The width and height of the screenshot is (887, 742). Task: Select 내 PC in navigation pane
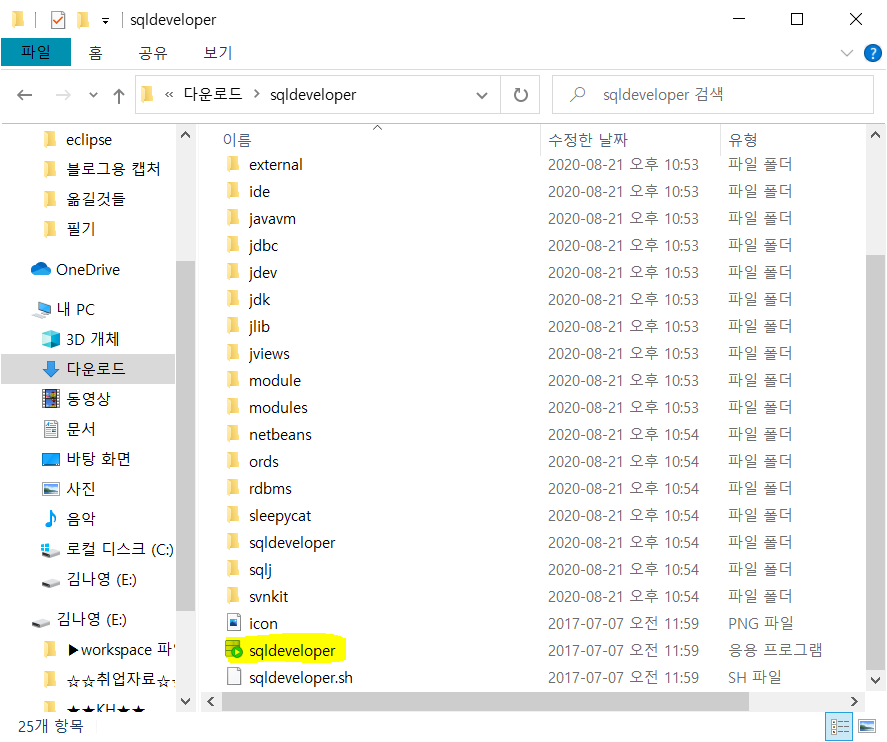(75, 309)
